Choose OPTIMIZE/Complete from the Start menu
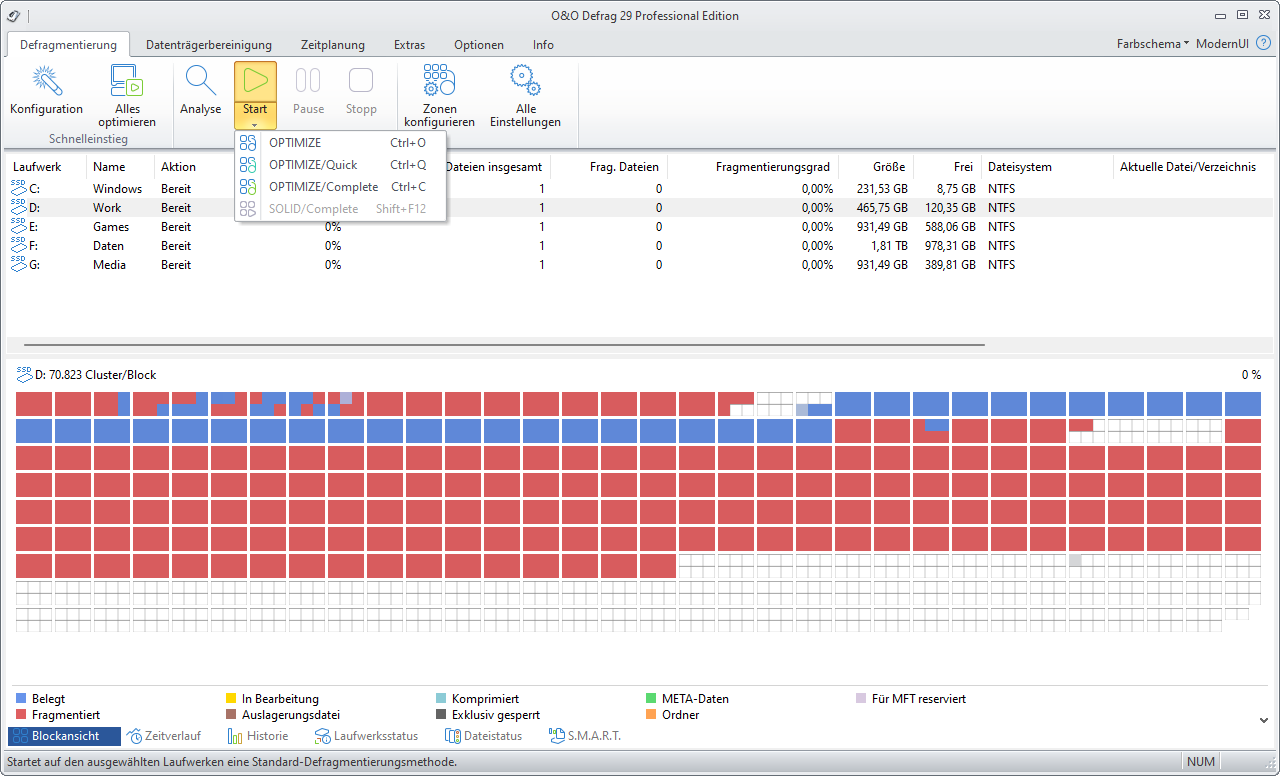Screen dimensions: 1280x776 coord(340,187)
